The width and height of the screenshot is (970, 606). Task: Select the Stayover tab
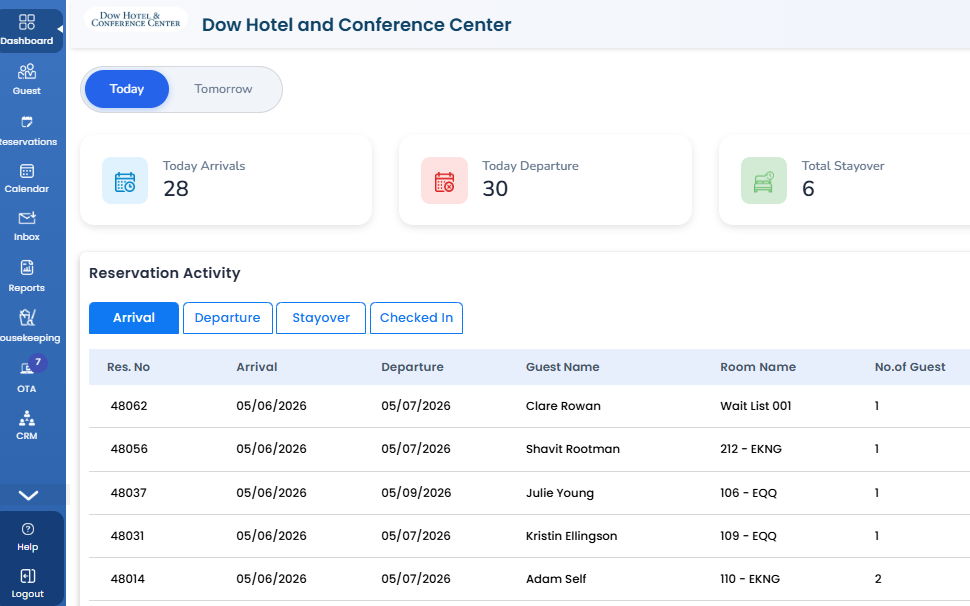[x=321, y=318]
